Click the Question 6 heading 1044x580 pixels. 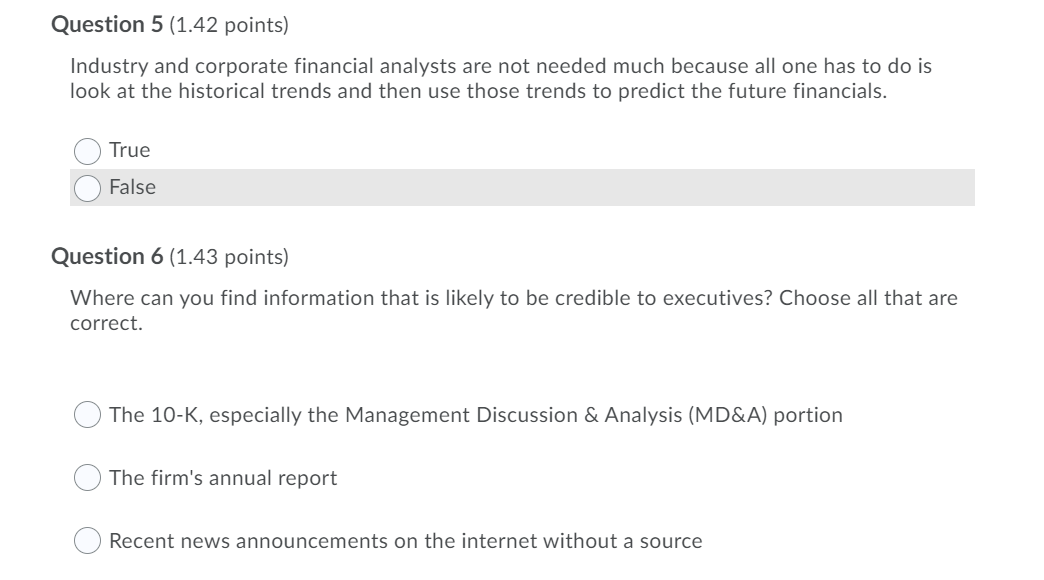107,256
